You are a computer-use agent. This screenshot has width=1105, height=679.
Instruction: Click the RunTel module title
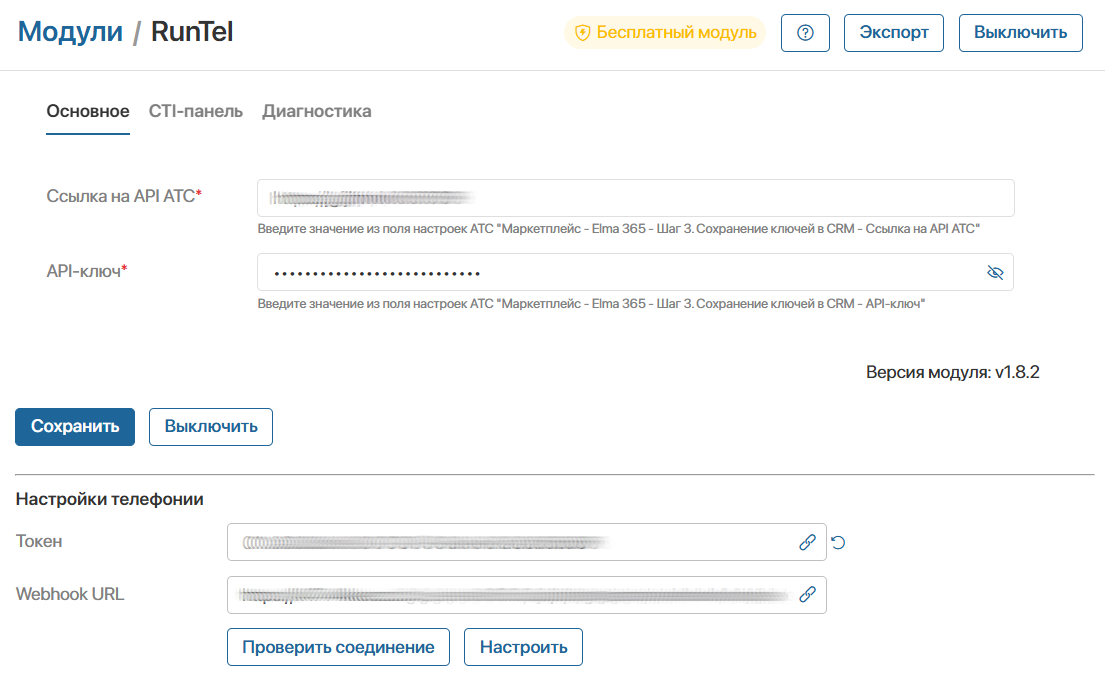click(x=192, y=32)
